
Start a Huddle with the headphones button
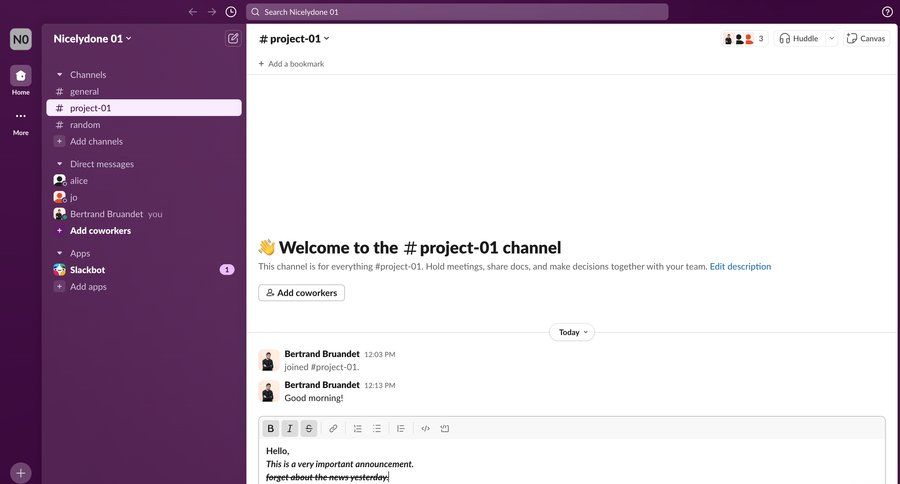pos(799,38)
